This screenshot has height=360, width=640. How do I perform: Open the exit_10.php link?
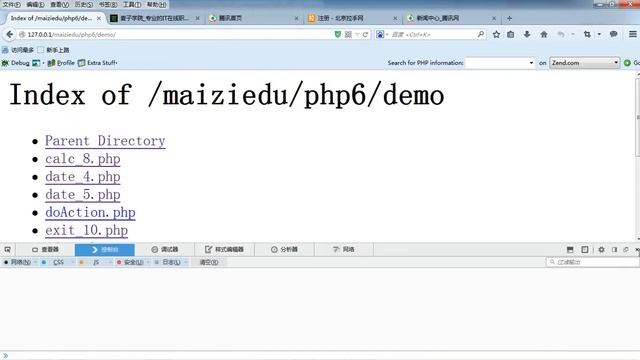[x=87, y=230]
